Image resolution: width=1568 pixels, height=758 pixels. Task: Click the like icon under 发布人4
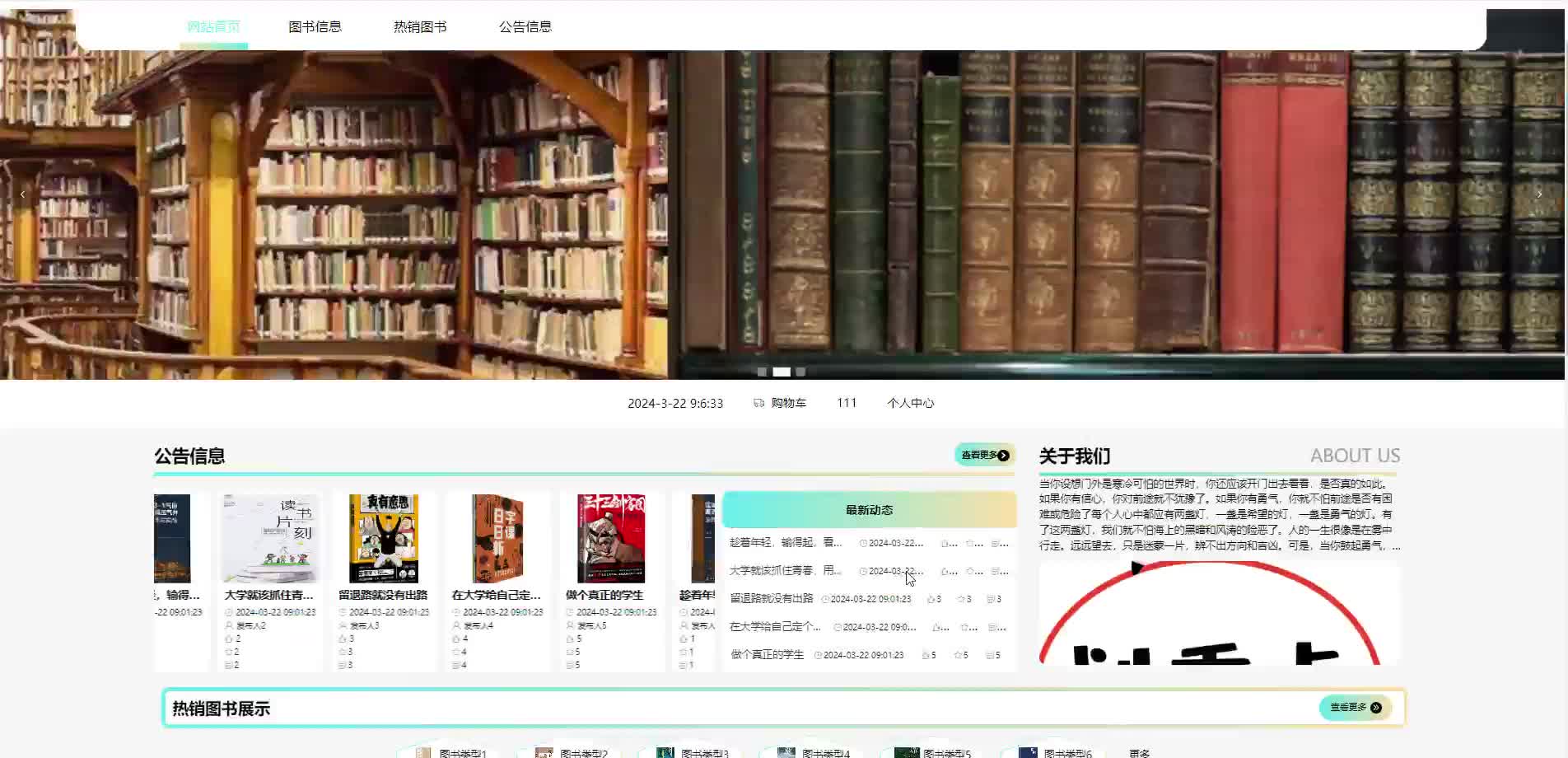pyautogui.click(x=456, y=639)
